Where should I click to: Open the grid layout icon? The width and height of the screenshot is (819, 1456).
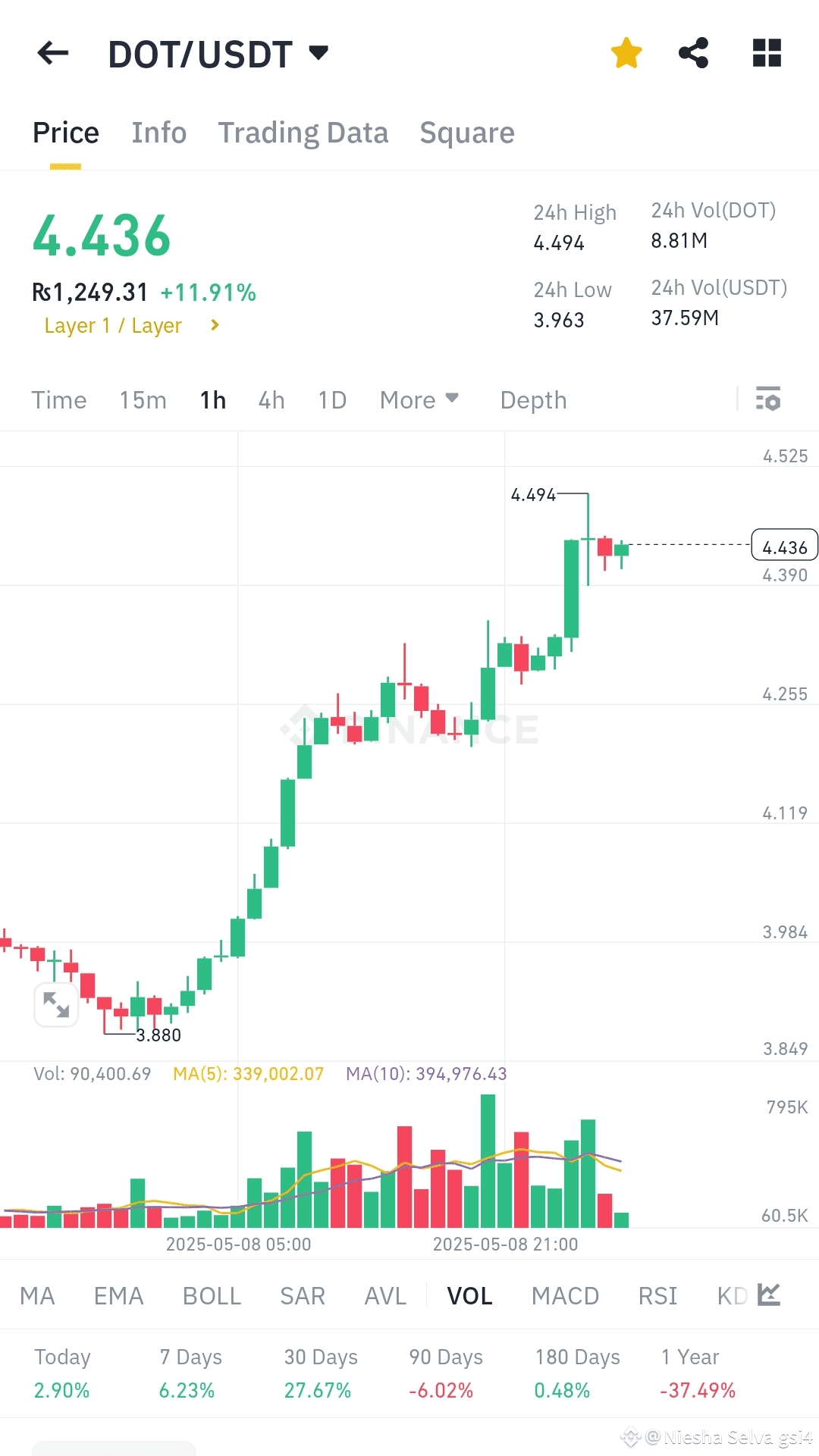click(767, 53)
